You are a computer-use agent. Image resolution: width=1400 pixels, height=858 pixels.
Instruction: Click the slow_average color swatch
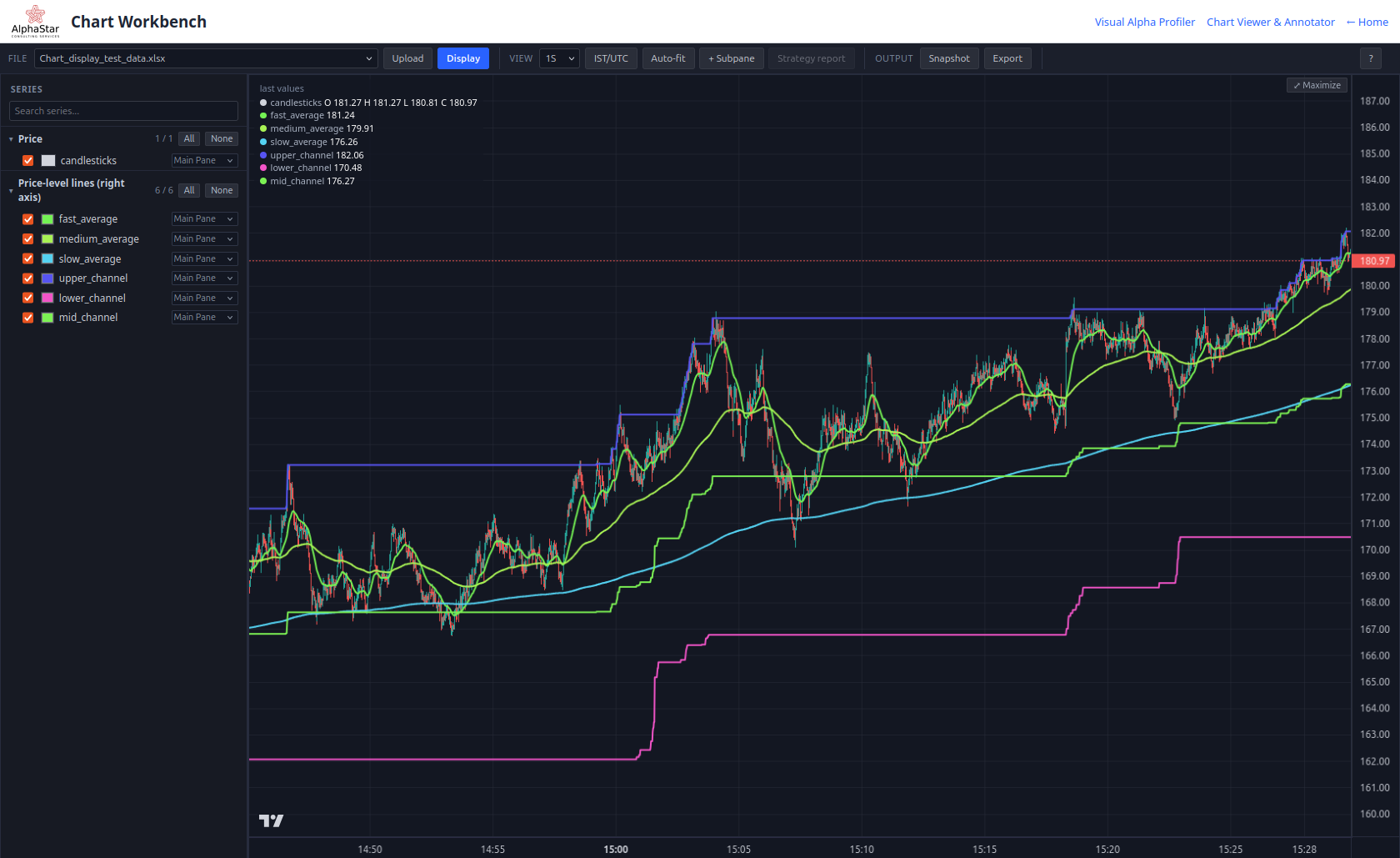pos(47,258)
